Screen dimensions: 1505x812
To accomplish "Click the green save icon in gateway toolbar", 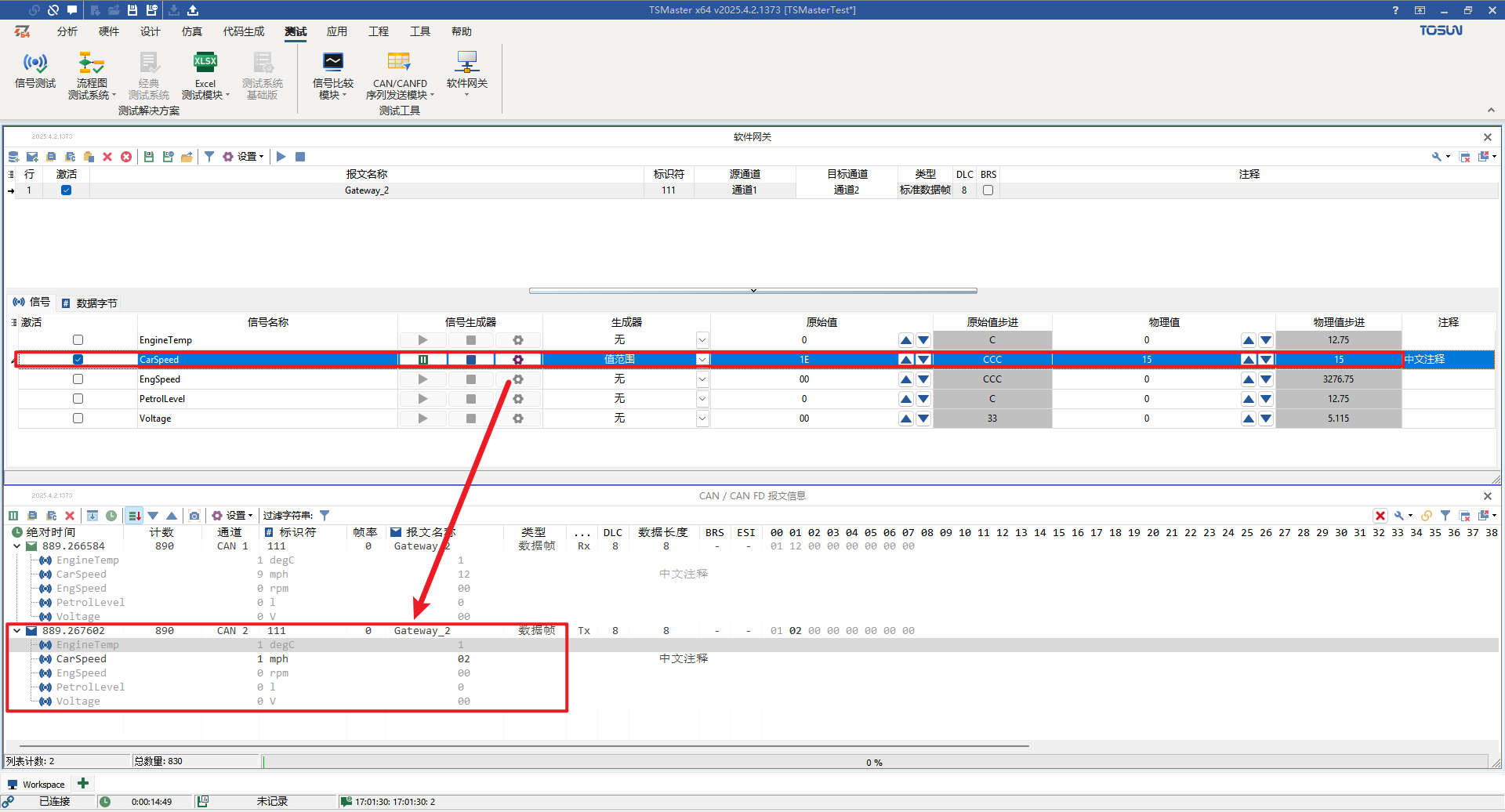I will (149, 157).
